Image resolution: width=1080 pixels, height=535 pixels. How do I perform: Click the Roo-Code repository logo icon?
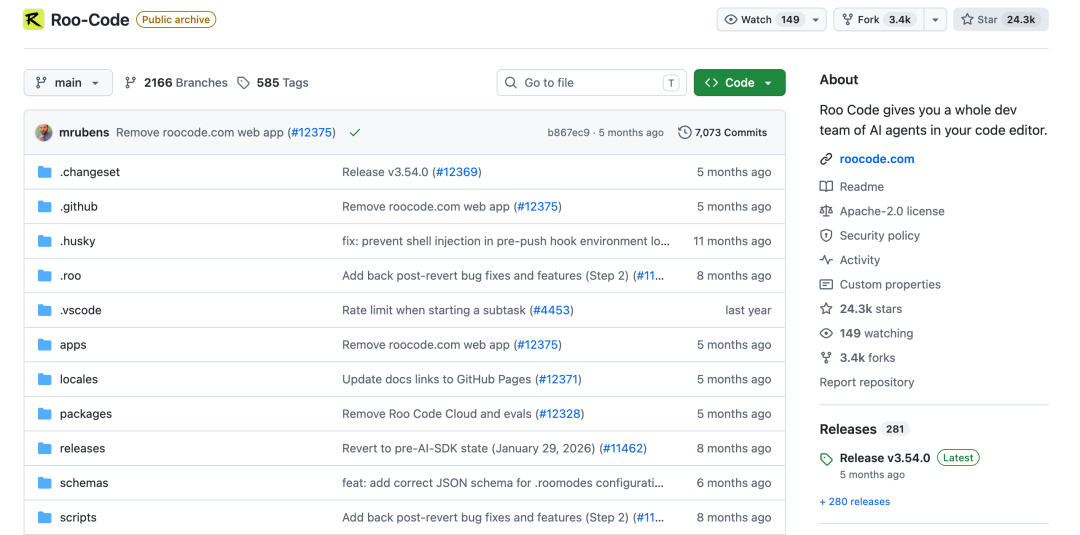(34, 20)
